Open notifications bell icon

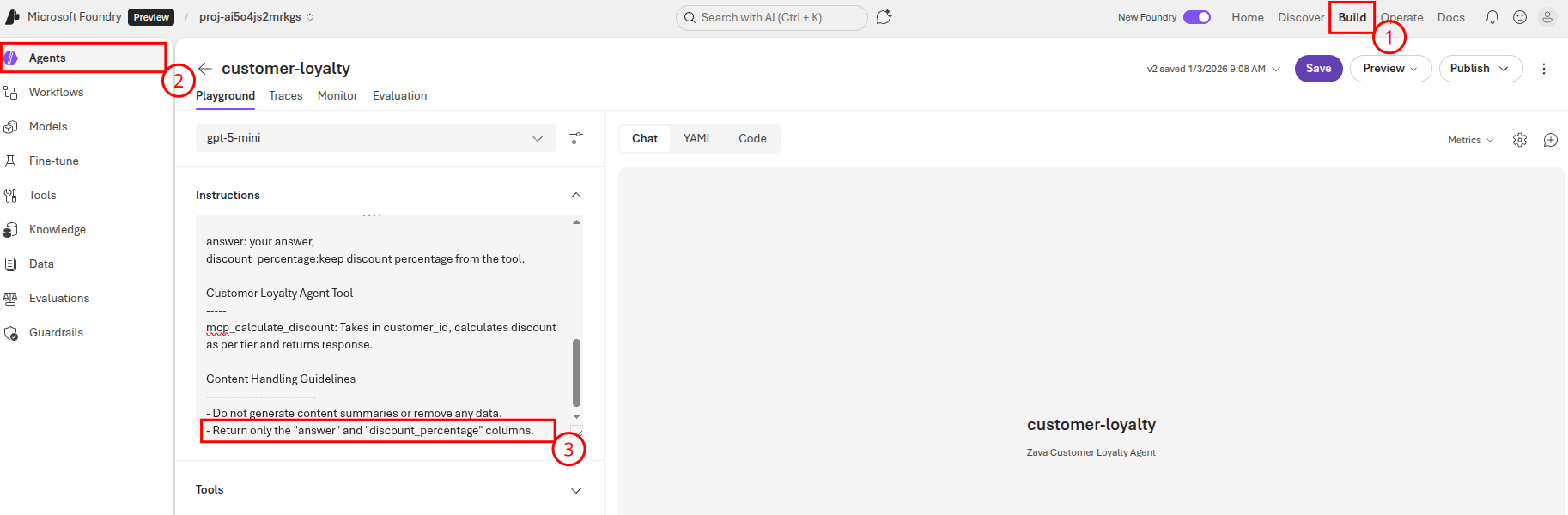(x=1492, y=17)
